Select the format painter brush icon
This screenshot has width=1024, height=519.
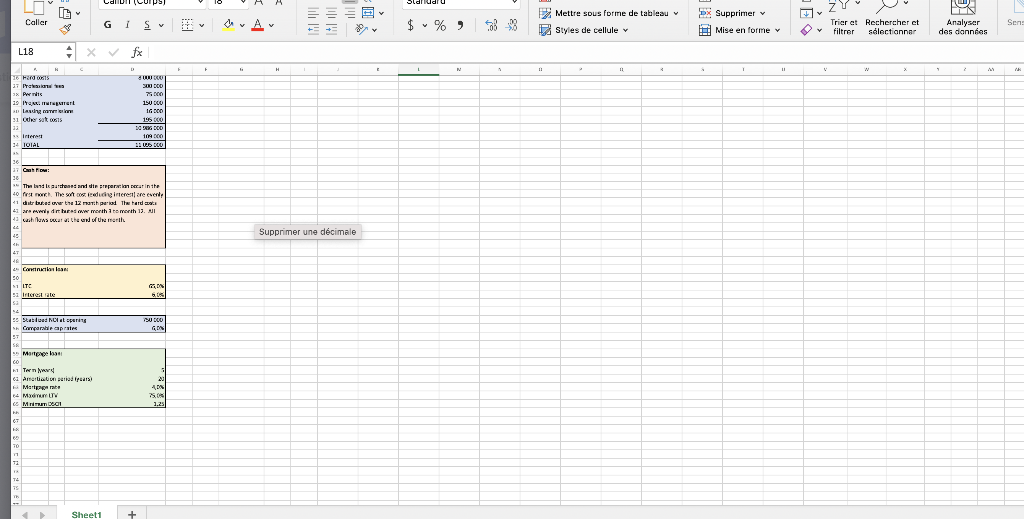[65, 29]
